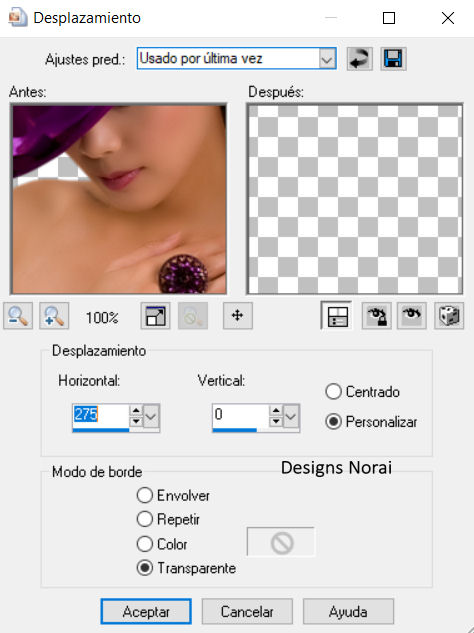Select the Envolver border mode
The width and height of the screenshot is (474, 633).
(145, 495)
